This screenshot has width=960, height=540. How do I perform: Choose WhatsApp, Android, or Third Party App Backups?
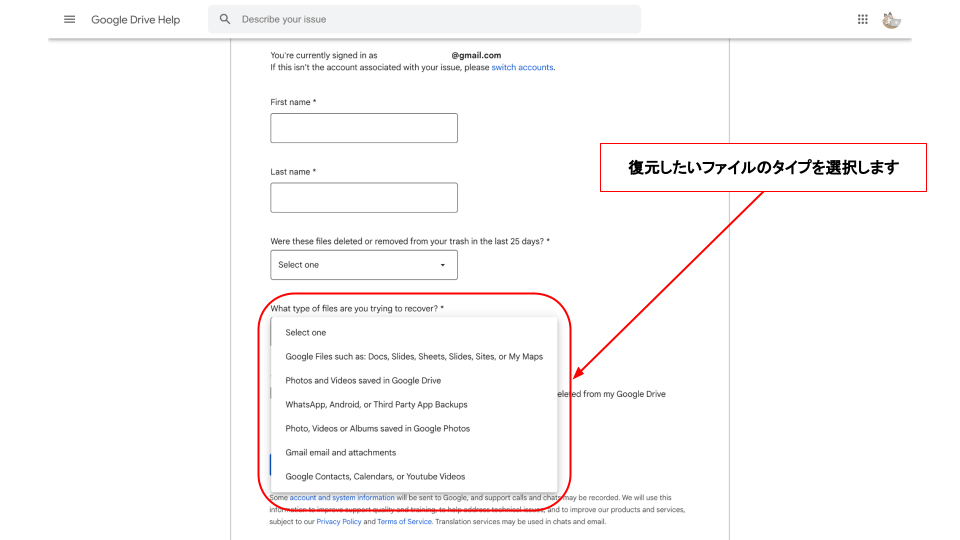376,405
